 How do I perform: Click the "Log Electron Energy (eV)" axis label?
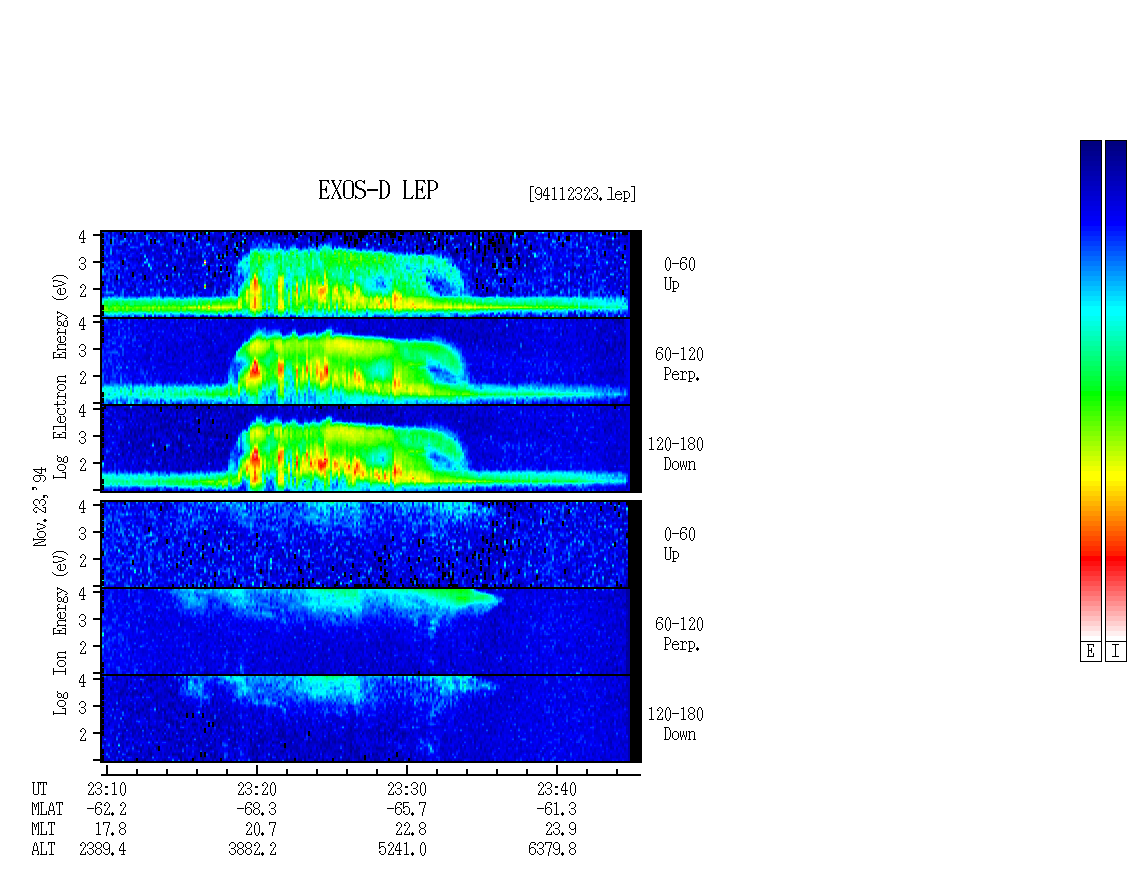60,376
